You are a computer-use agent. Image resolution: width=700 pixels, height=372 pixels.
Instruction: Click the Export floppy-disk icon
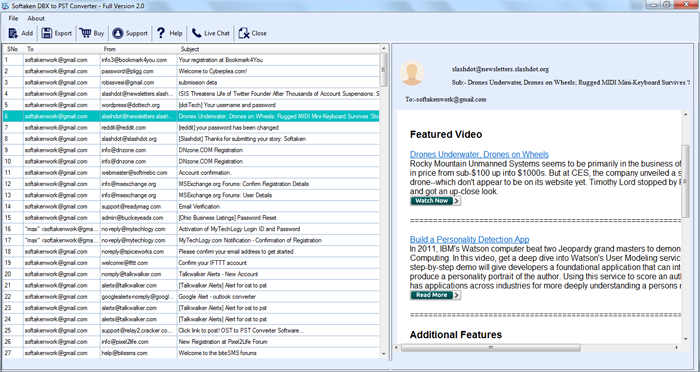(x=46, y=33)
